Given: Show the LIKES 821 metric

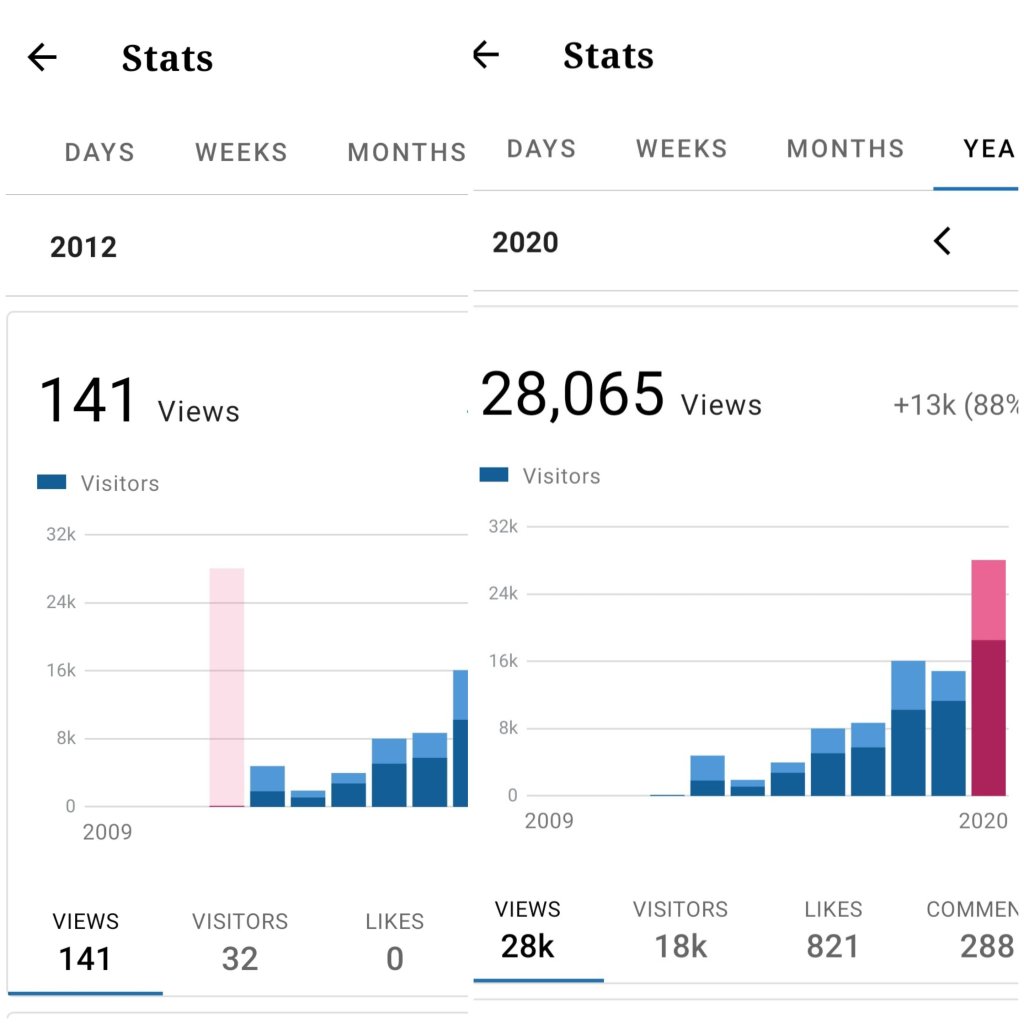Looking at the screenshot, I should click(833, 930).
